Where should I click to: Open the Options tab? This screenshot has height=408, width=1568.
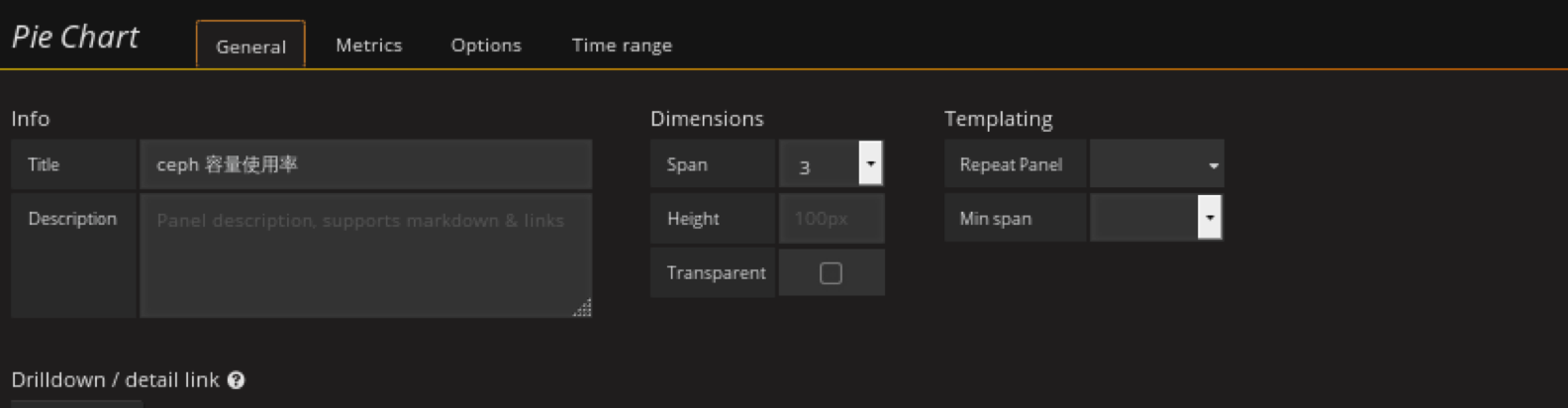coord(485,46)
